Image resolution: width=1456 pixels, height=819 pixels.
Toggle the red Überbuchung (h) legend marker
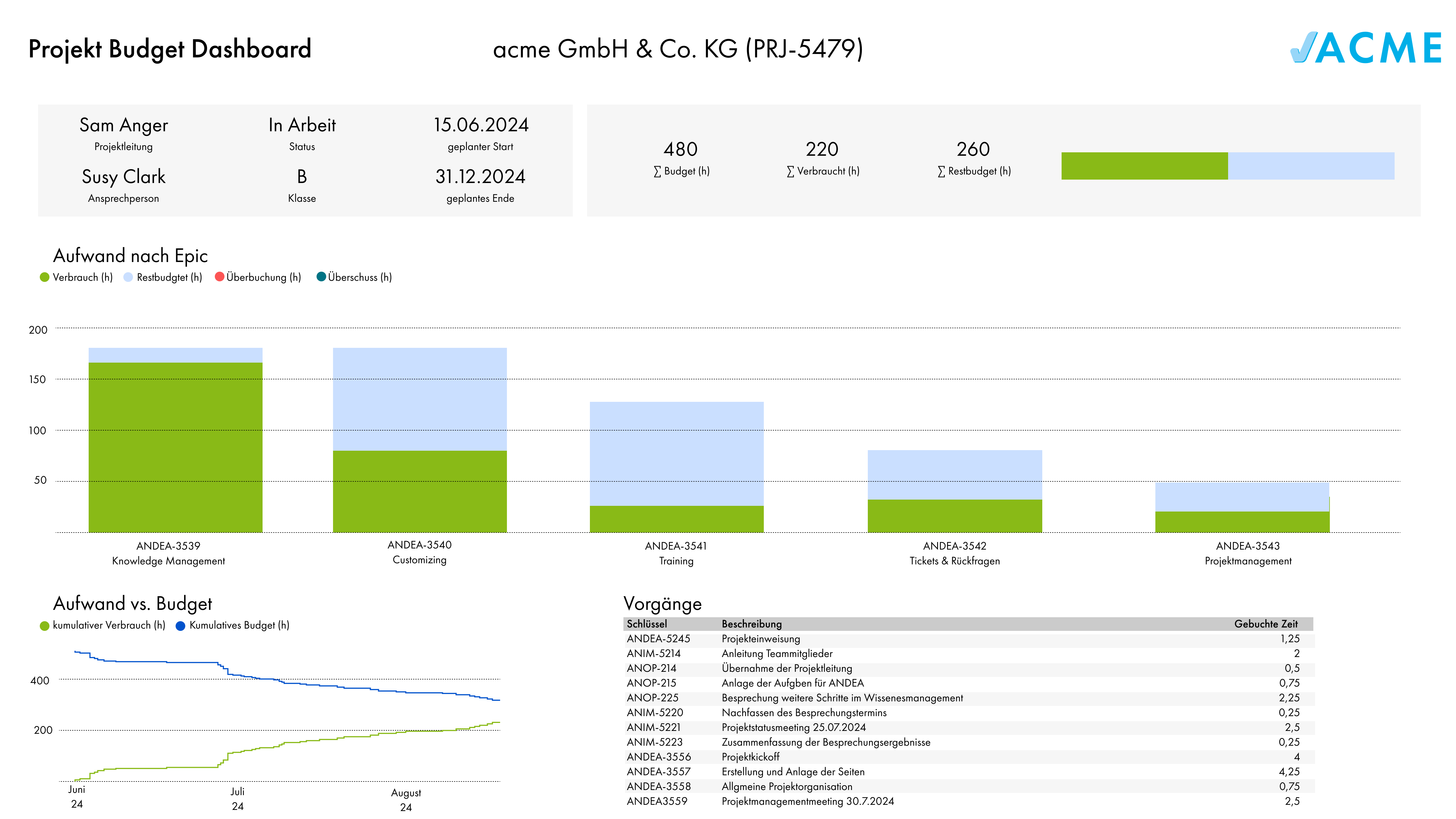point(219,277)
